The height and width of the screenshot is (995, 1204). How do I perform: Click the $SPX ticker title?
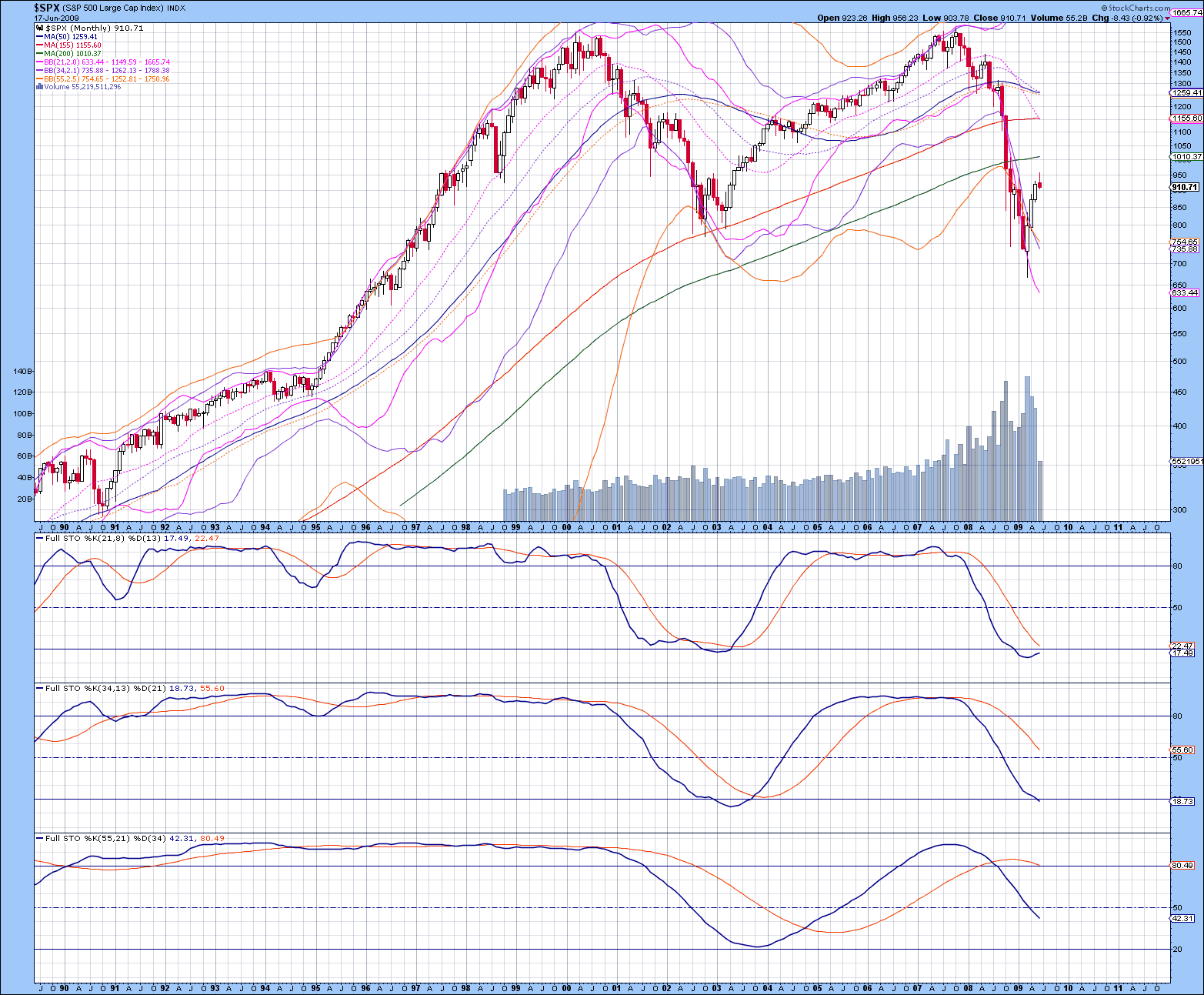tap(46, 7)
